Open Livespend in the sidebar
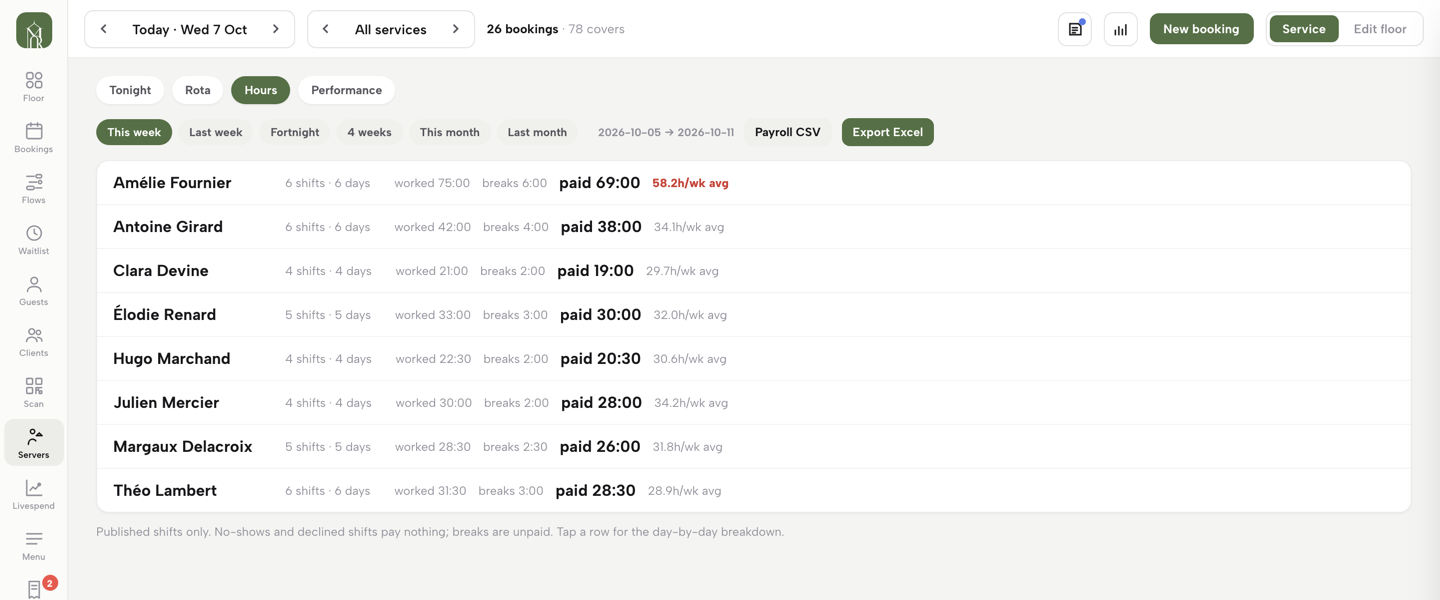Screen dimensions: 1440x600 34,495
